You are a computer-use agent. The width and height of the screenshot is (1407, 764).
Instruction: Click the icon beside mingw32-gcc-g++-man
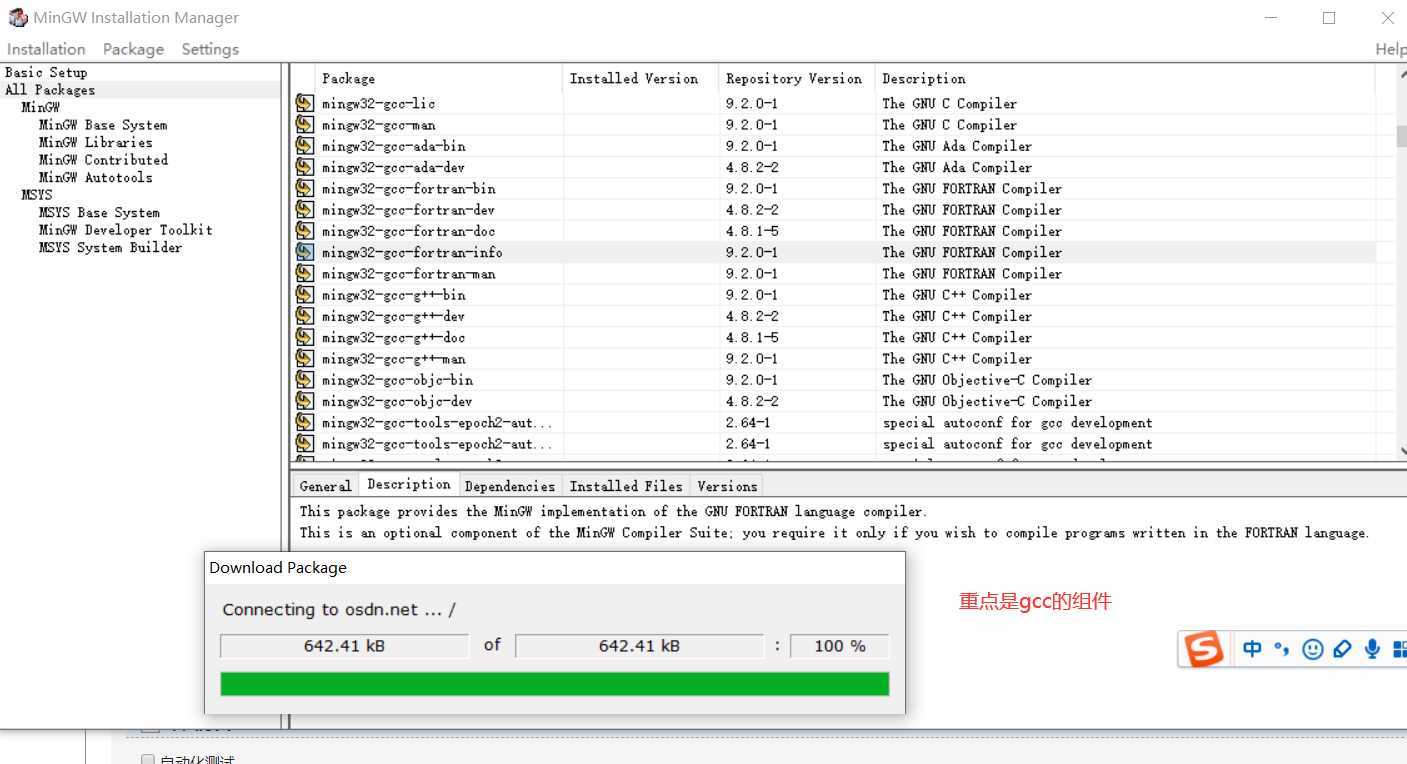pos(304,358)
